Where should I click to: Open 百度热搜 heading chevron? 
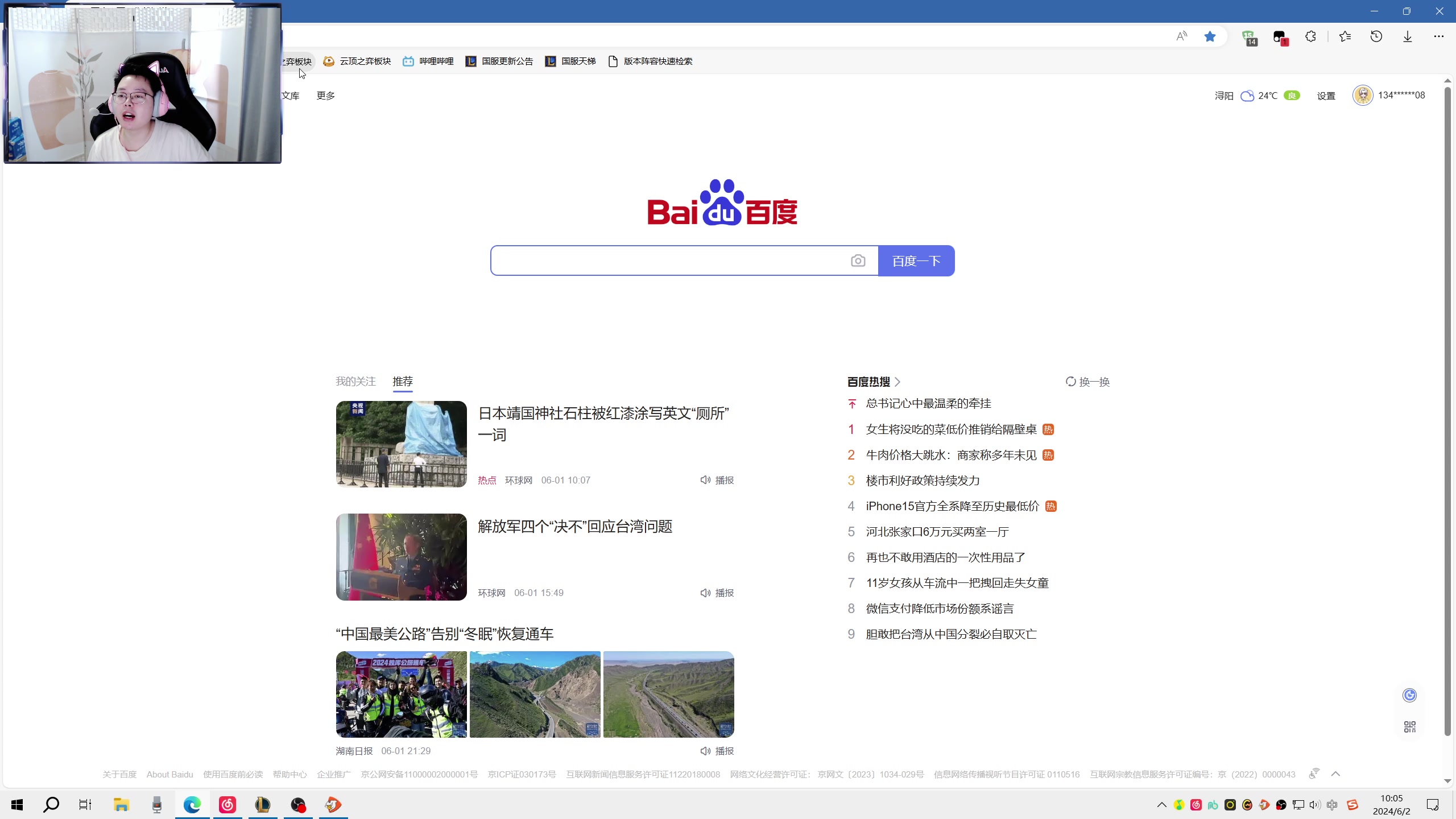(897, 382)
